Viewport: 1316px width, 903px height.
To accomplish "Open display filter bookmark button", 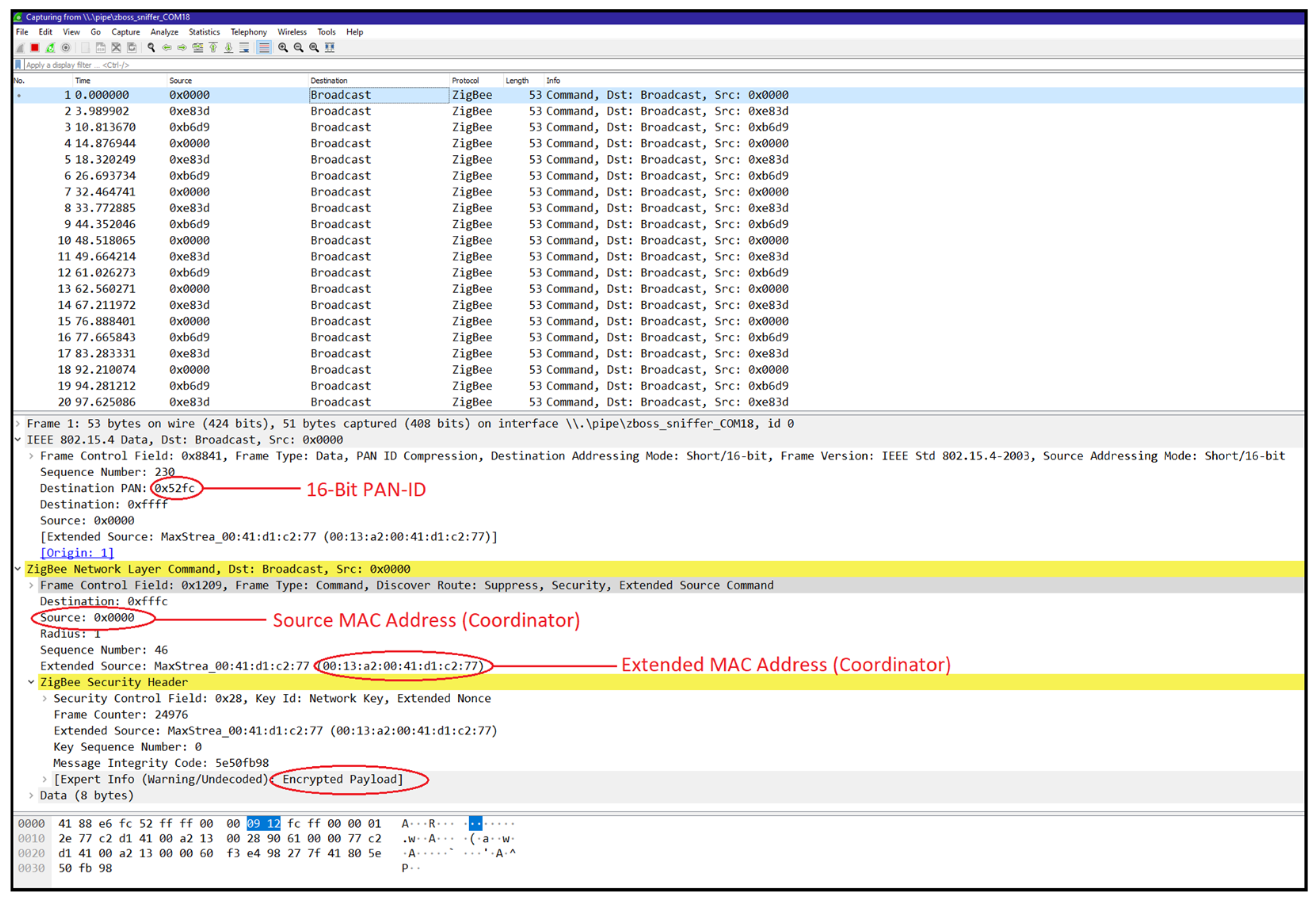I will (x=18, y=65).
